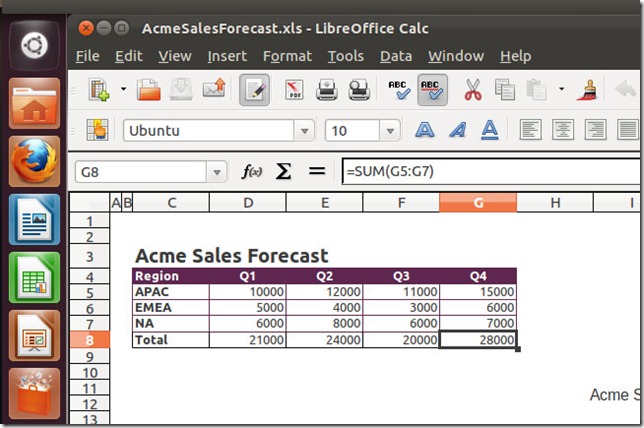
Task: Open the Paste options dropdown arrow
Action: click(x=561, y=89)
